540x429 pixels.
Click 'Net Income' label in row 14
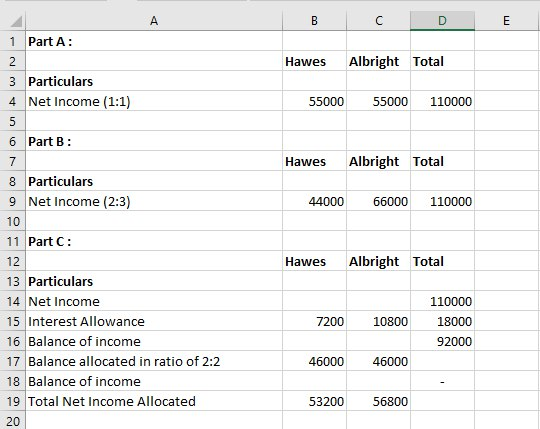pos(154,301)
